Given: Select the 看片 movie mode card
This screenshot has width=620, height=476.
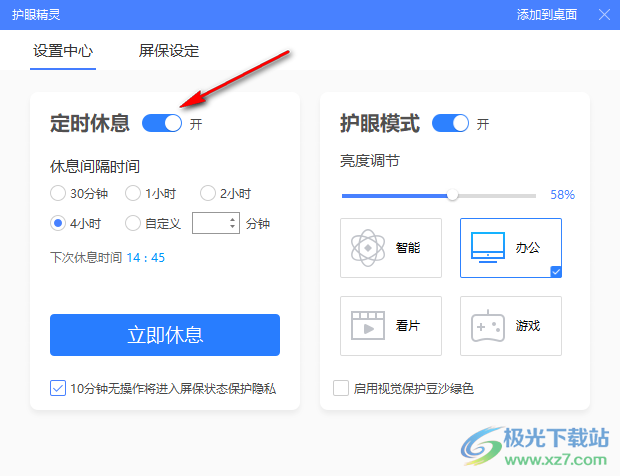Looking at the screenshot, I should point(391,326).
